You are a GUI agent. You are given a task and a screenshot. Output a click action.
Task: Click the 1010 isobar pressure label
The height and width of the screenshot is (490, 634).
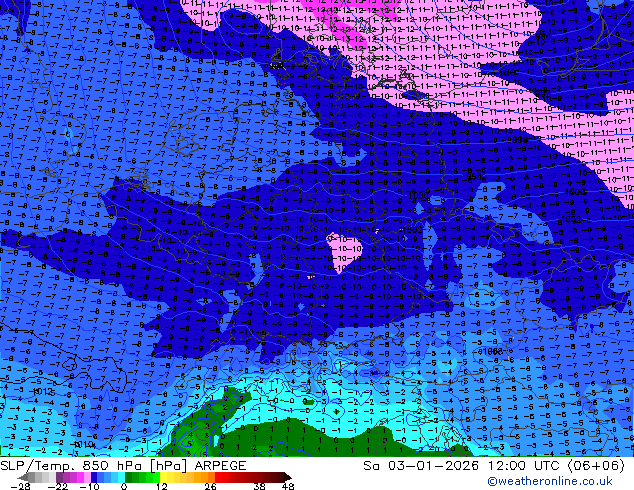pyautogui.click(x=84, y=444)
